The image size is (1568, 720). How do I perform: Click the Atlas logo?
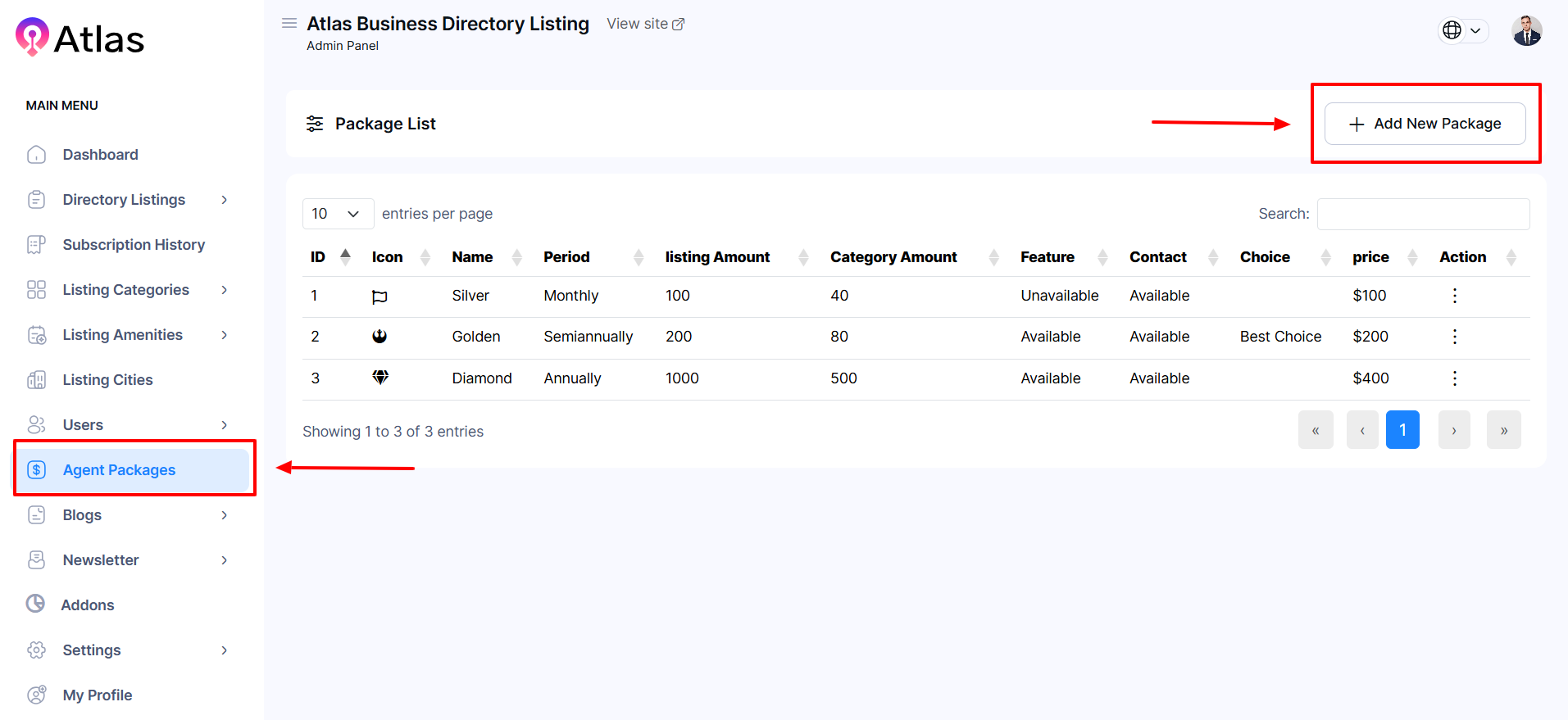coord(80,38)
